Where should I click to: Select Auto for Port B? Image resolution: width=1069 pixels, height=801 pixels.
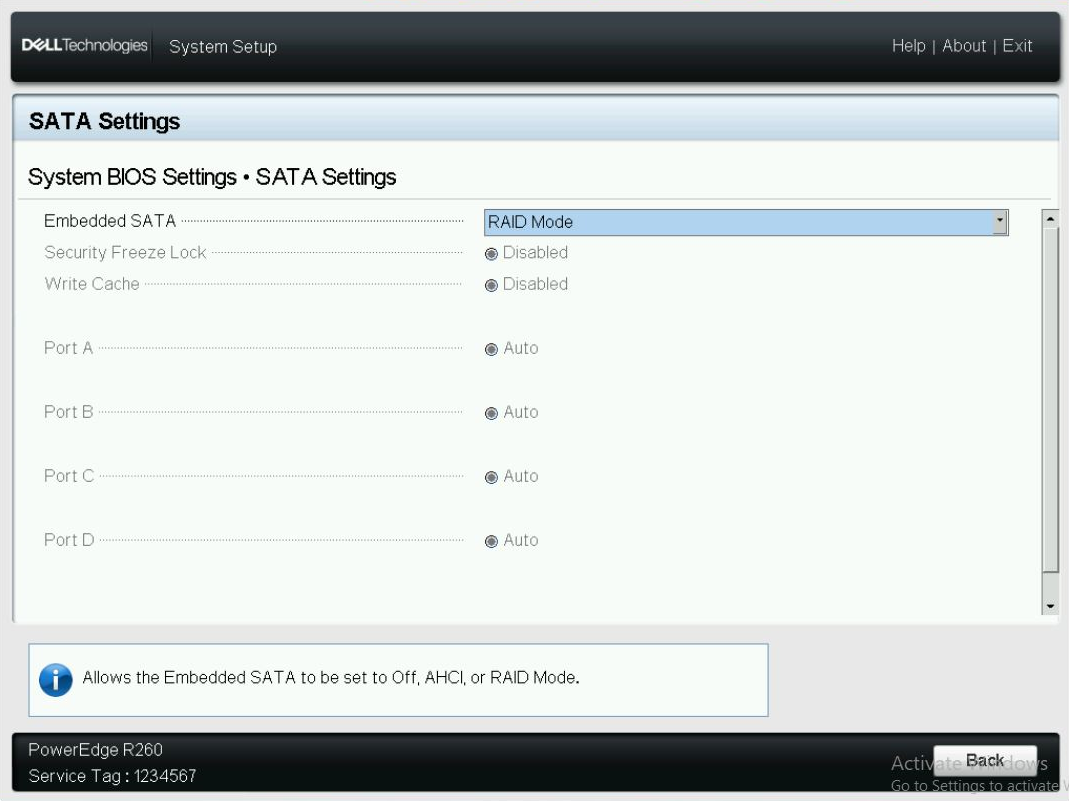pyautogui.click(x=492, y=412)
